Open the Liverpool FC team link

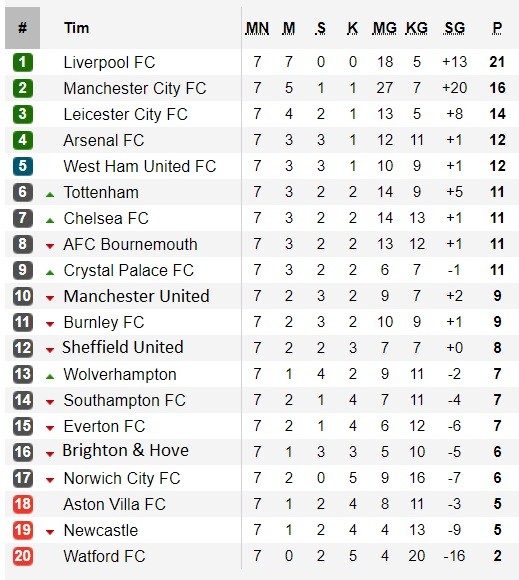click(109, 62)
